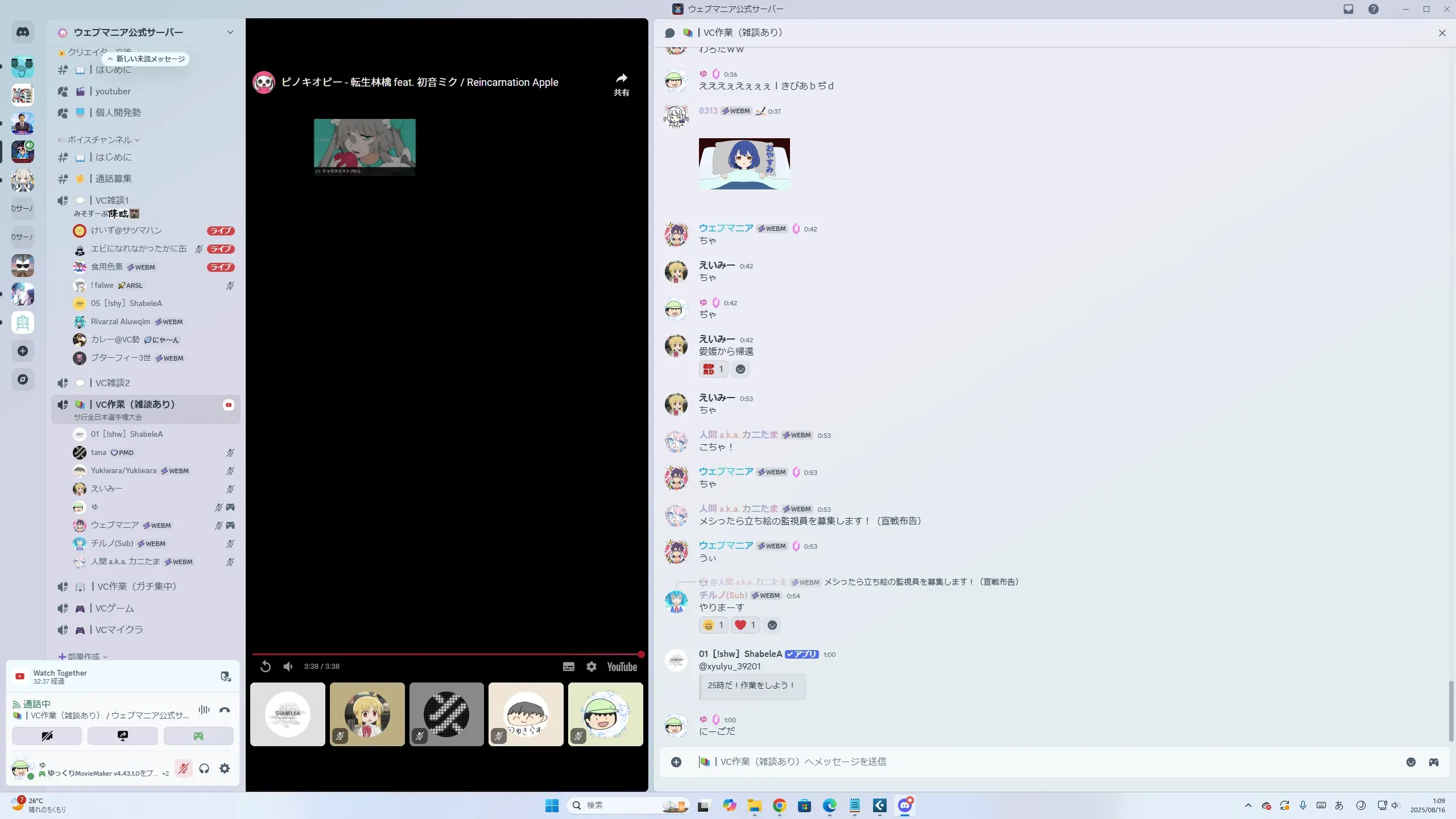This screenshot has height=819, width=1456.
Task: Unmute the microphone button
Action: (183, 769)
